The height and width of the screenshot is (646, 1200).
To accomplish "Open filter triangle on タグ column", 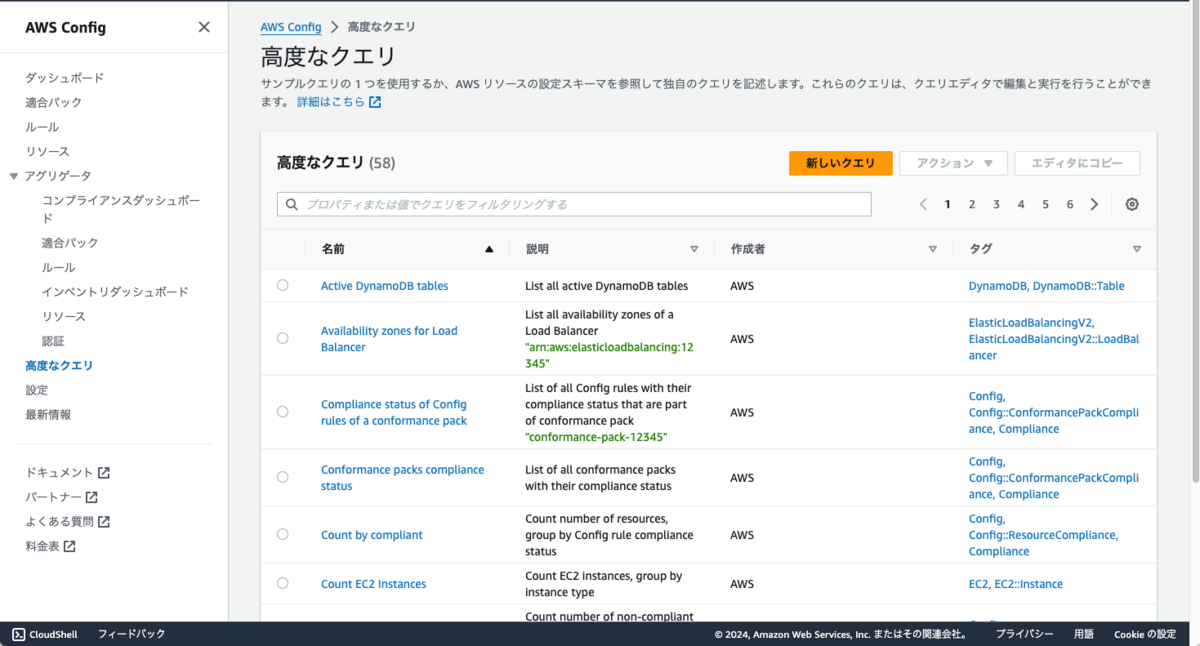I will pos(1137,249).
